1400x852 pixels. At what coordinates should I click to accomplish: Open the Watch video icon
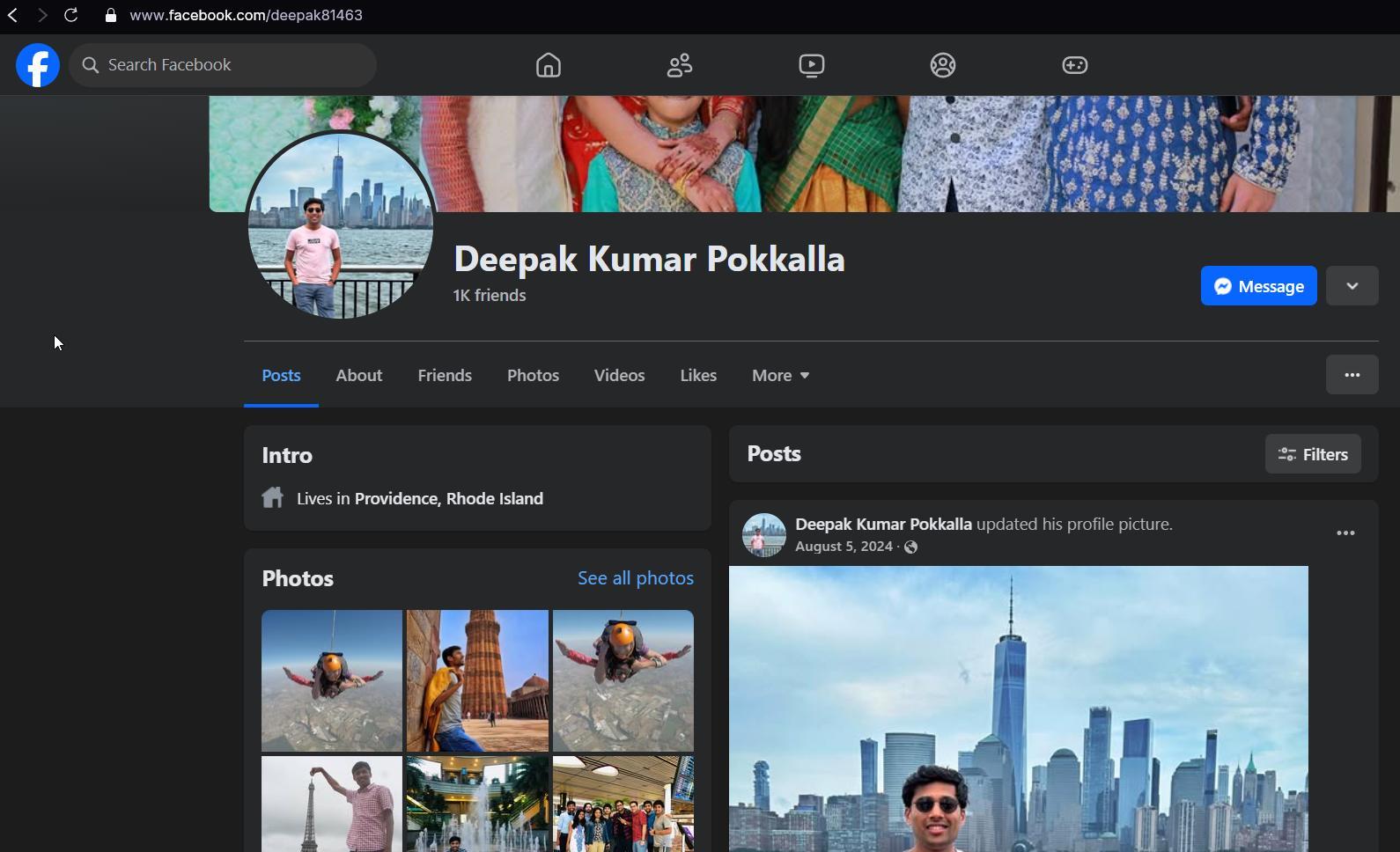[812, 65]
